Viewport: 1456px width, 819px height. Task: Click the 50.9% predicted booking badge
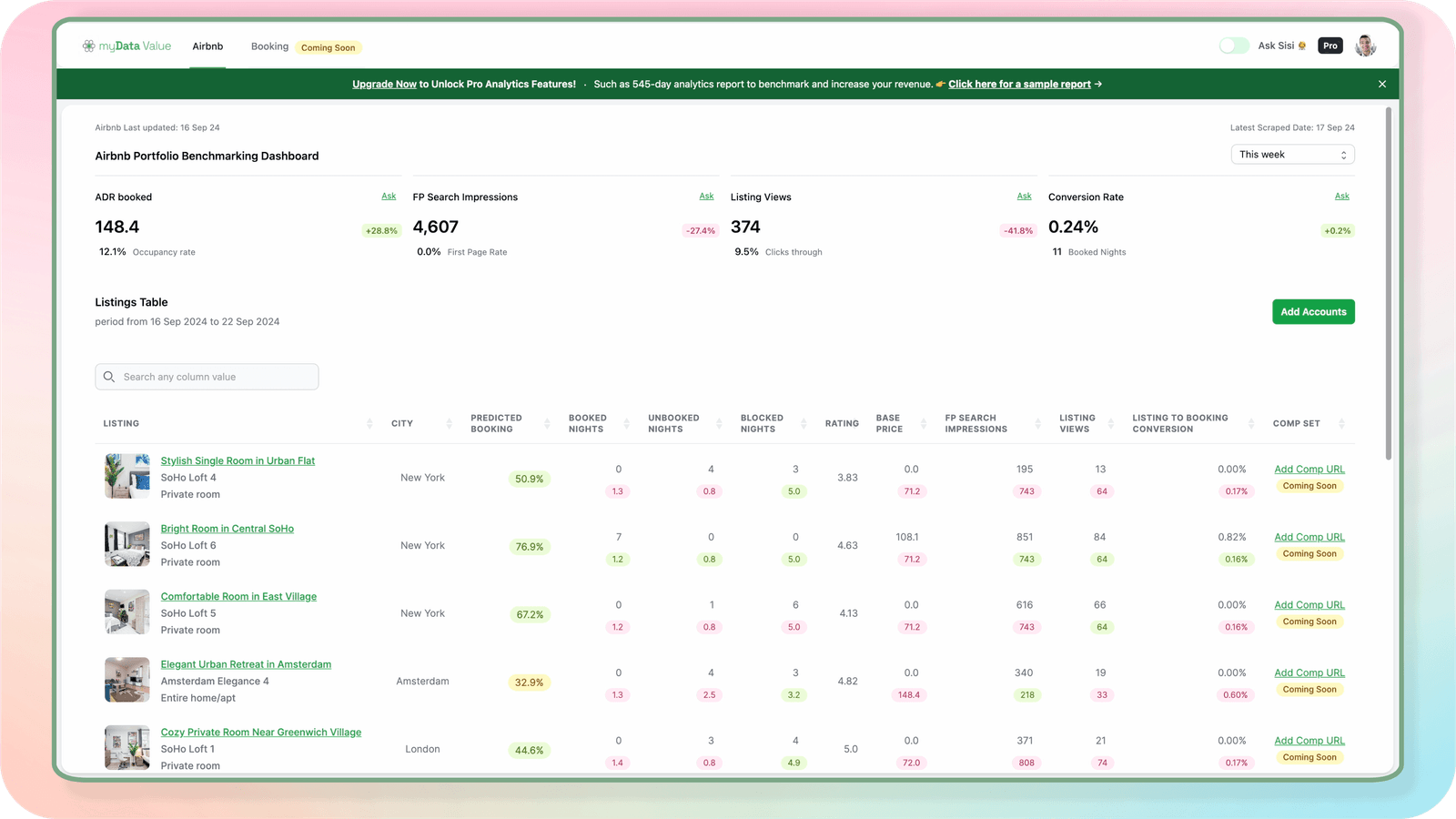coord(529,479)
